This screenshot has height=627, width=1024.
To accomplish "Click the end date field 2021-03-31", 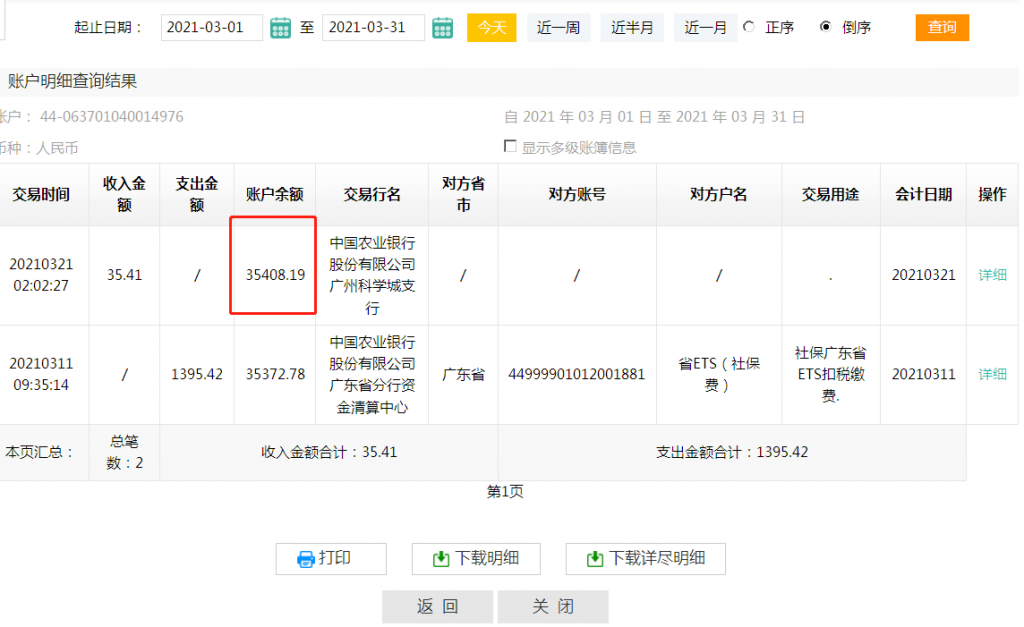I will (372, 28).
